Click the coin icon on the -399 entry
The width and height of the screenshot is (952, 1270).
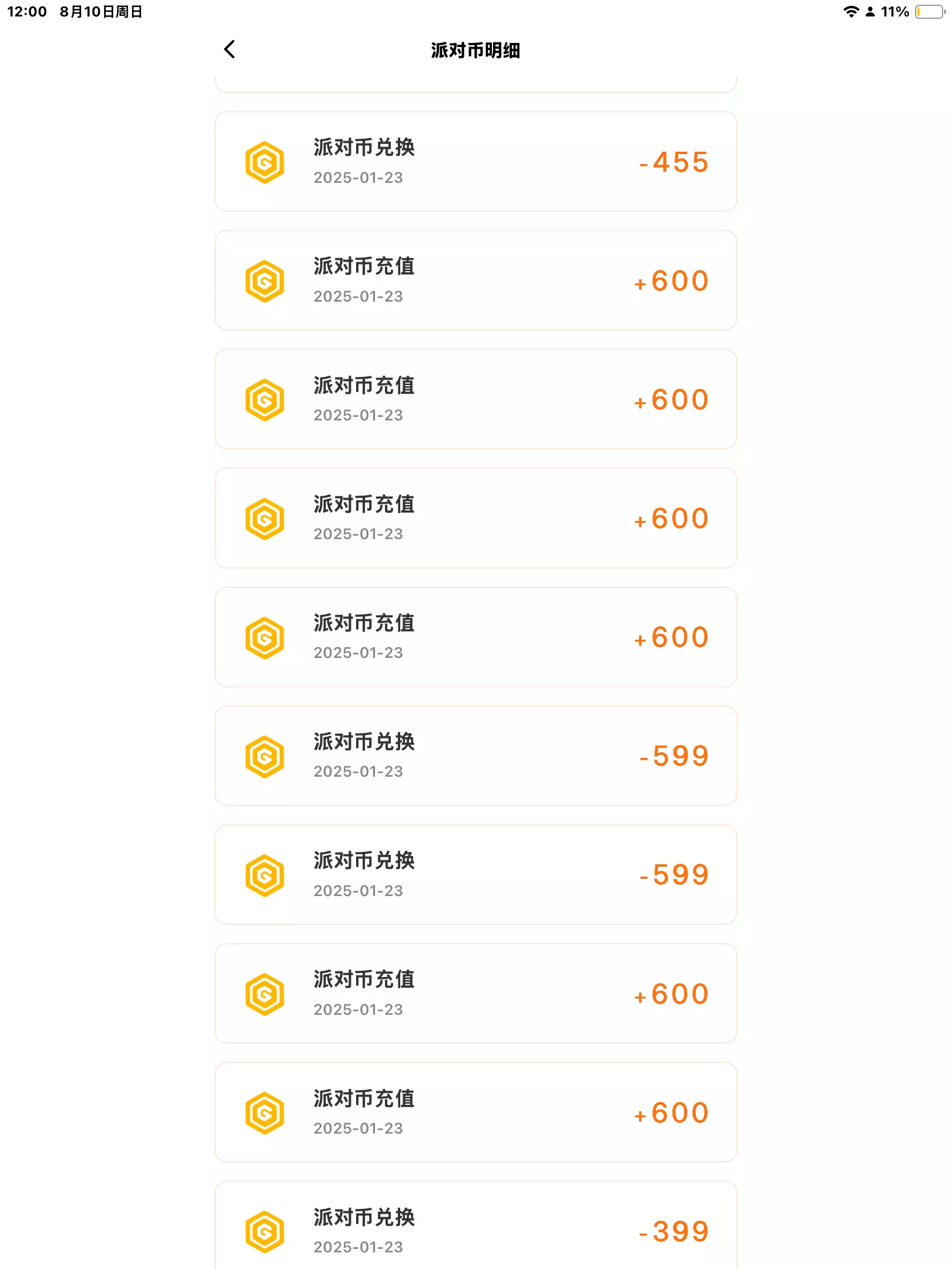point(264,1232)
